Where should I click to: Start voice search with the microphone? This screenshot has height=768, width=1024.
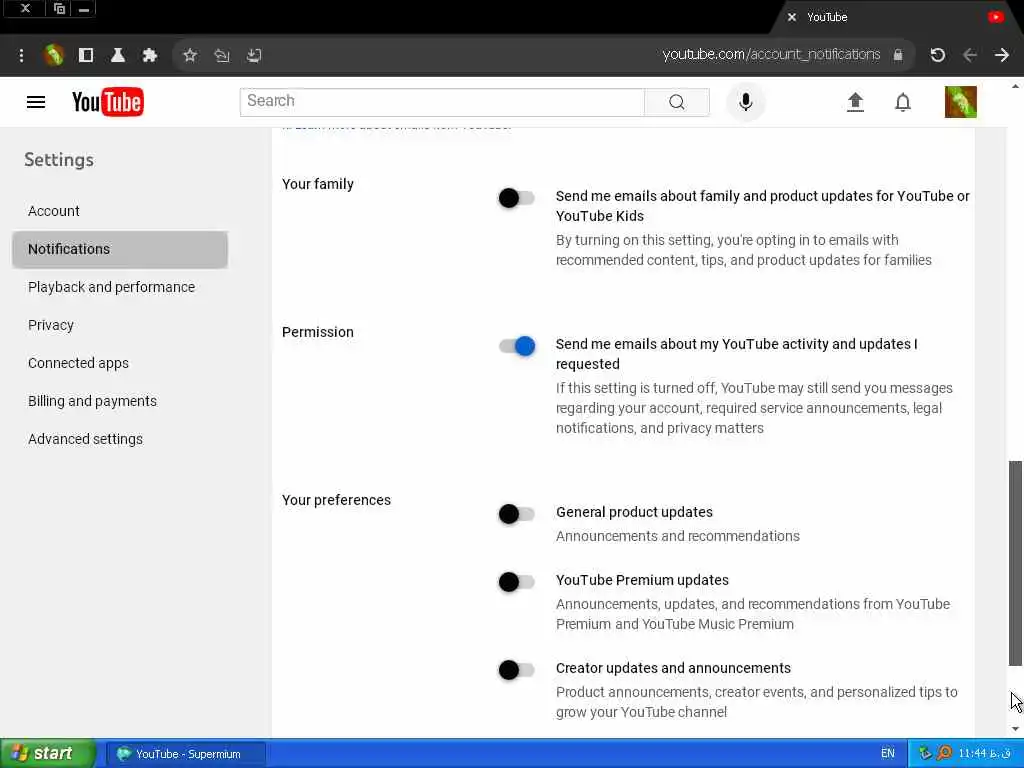point(745,102)
